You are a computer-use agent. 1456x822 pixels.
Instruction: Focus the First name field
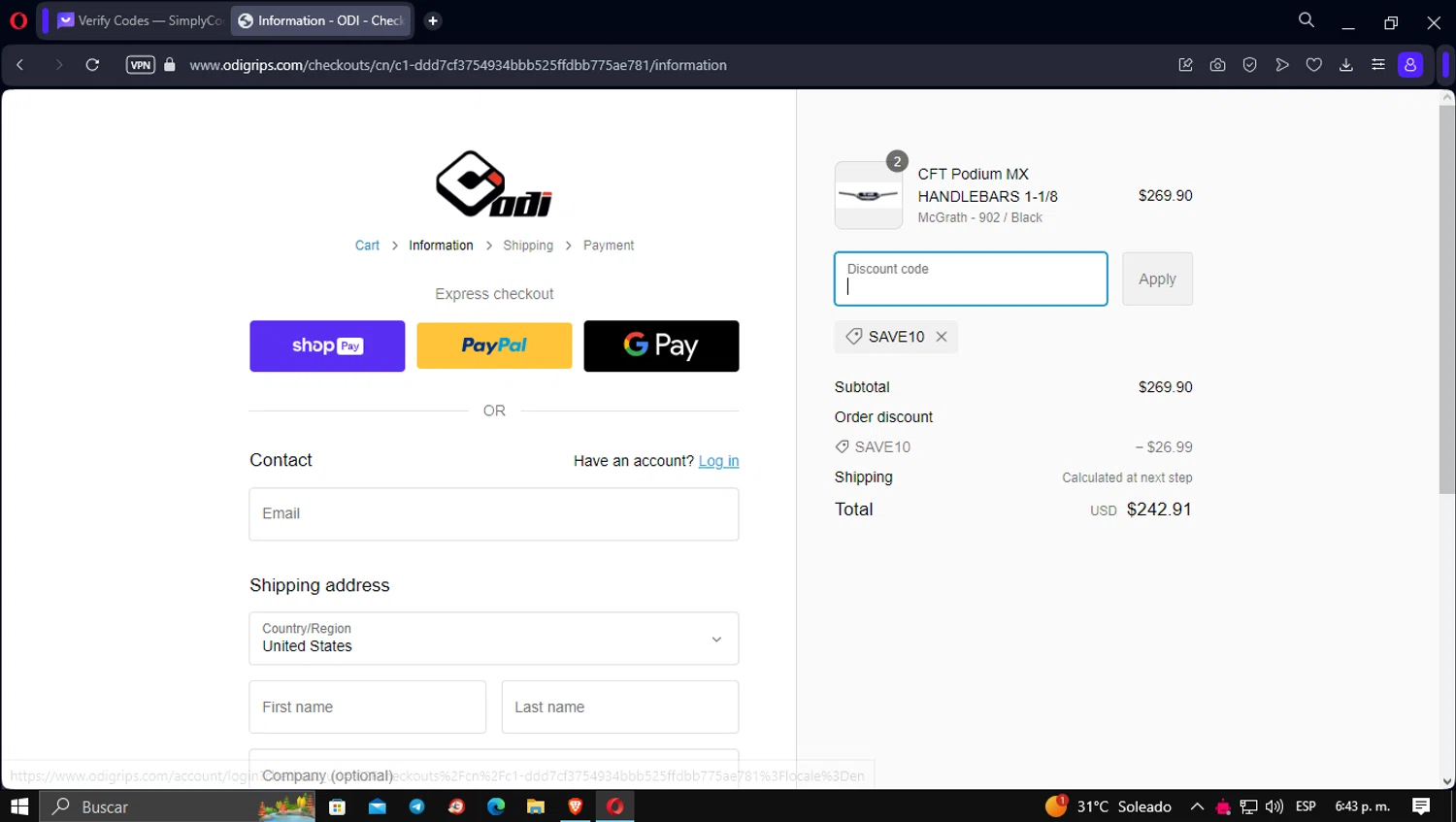(368, 707)
